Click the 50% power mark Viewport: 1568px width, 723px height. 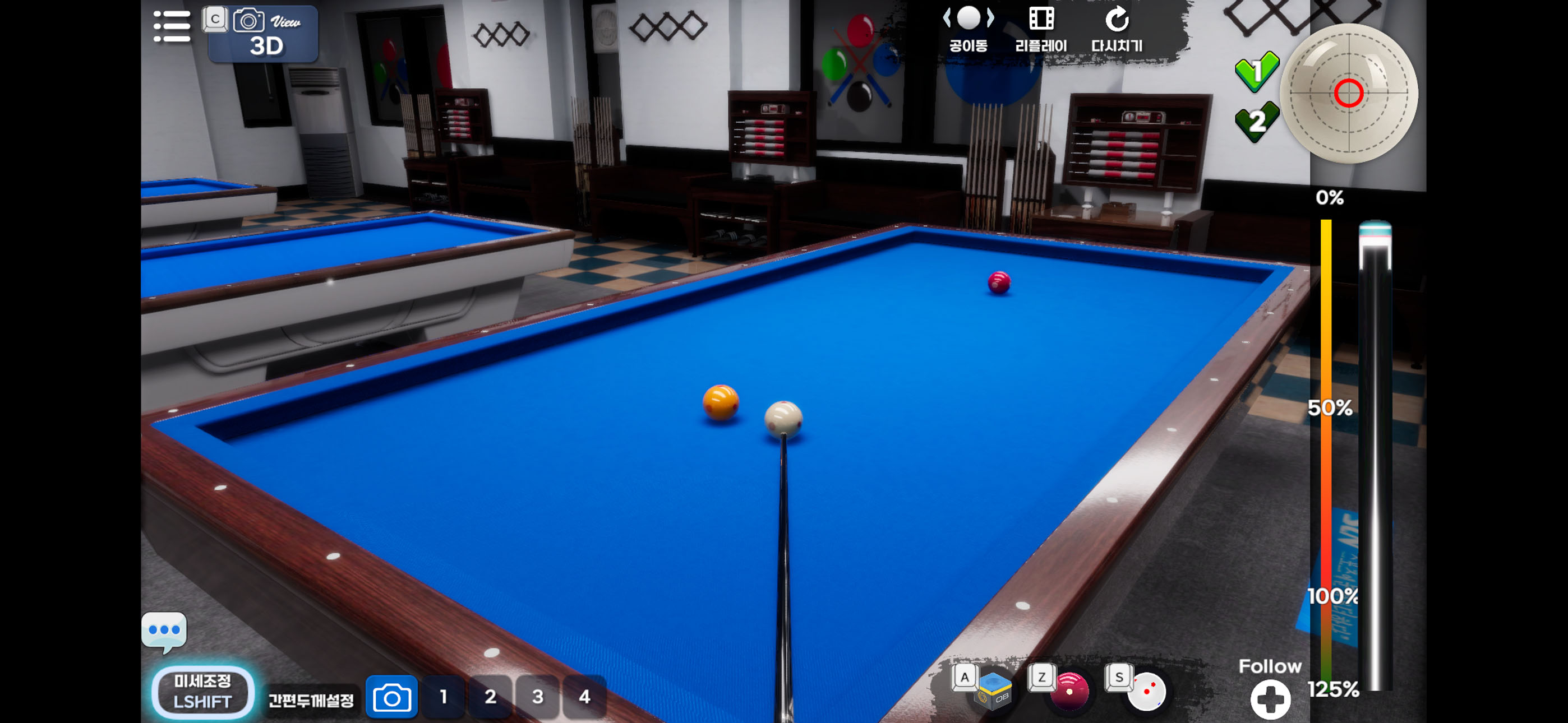coord(1330,407)
